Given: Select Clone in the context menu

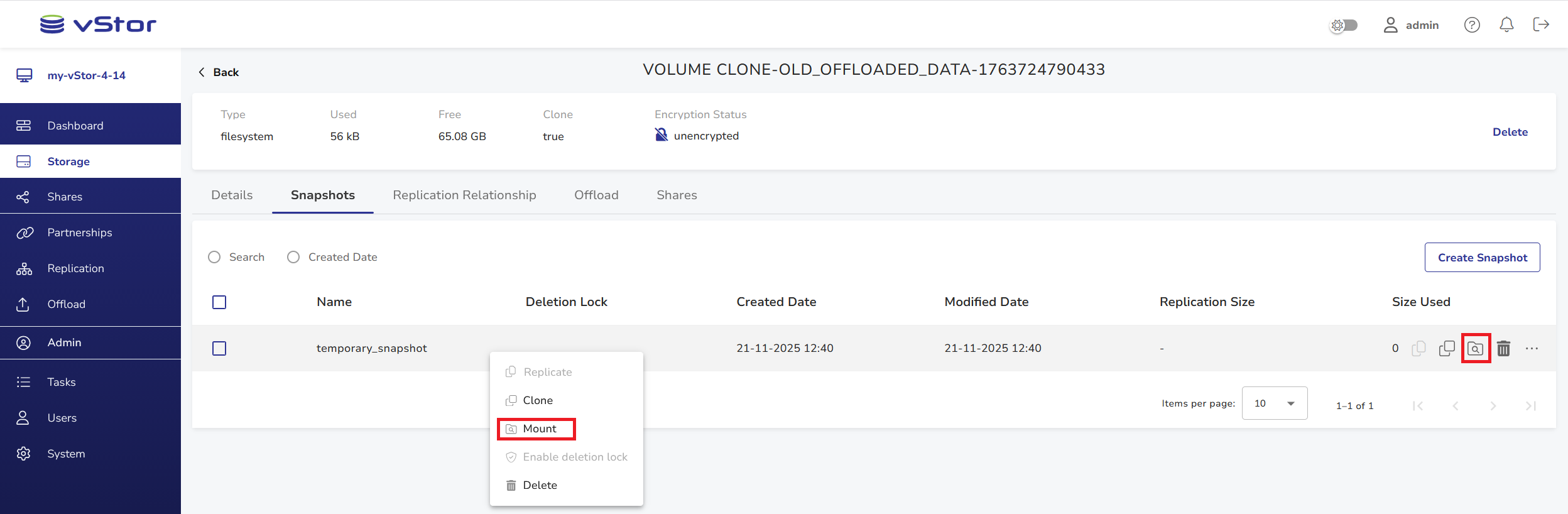Looking at the screenshot, I should [x=537, y=400].
